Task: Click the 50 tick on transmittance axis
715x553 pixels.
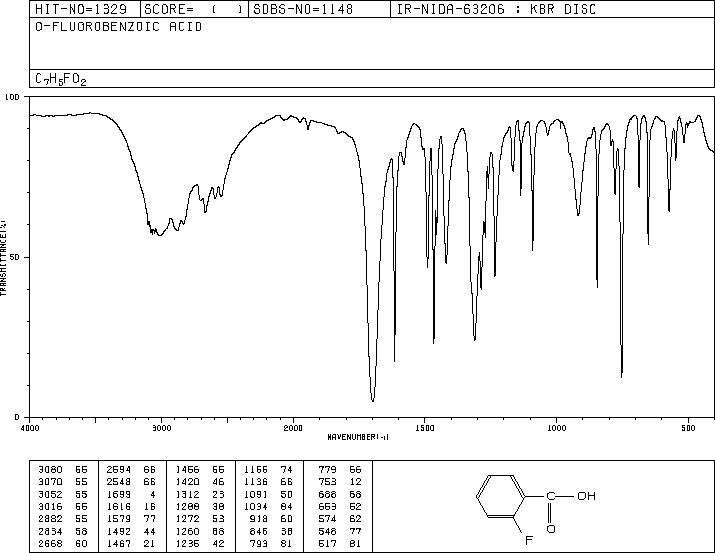Action: 15,257
